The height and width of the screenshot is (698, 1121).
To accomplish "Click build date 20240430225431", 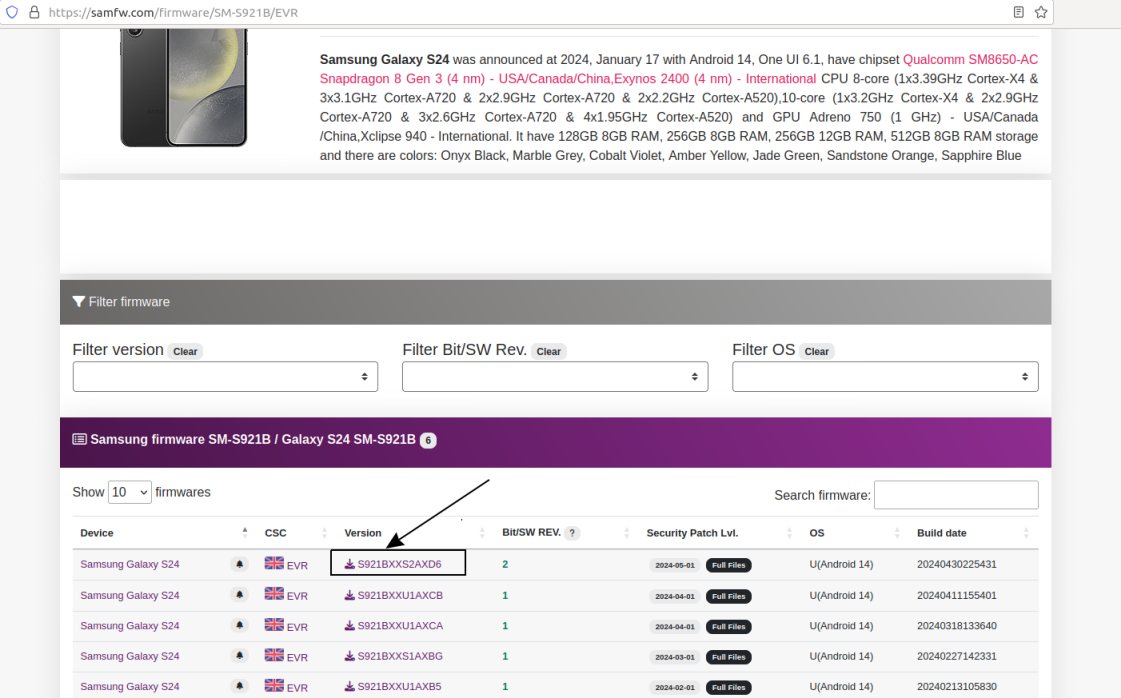I will pos(957,564).
